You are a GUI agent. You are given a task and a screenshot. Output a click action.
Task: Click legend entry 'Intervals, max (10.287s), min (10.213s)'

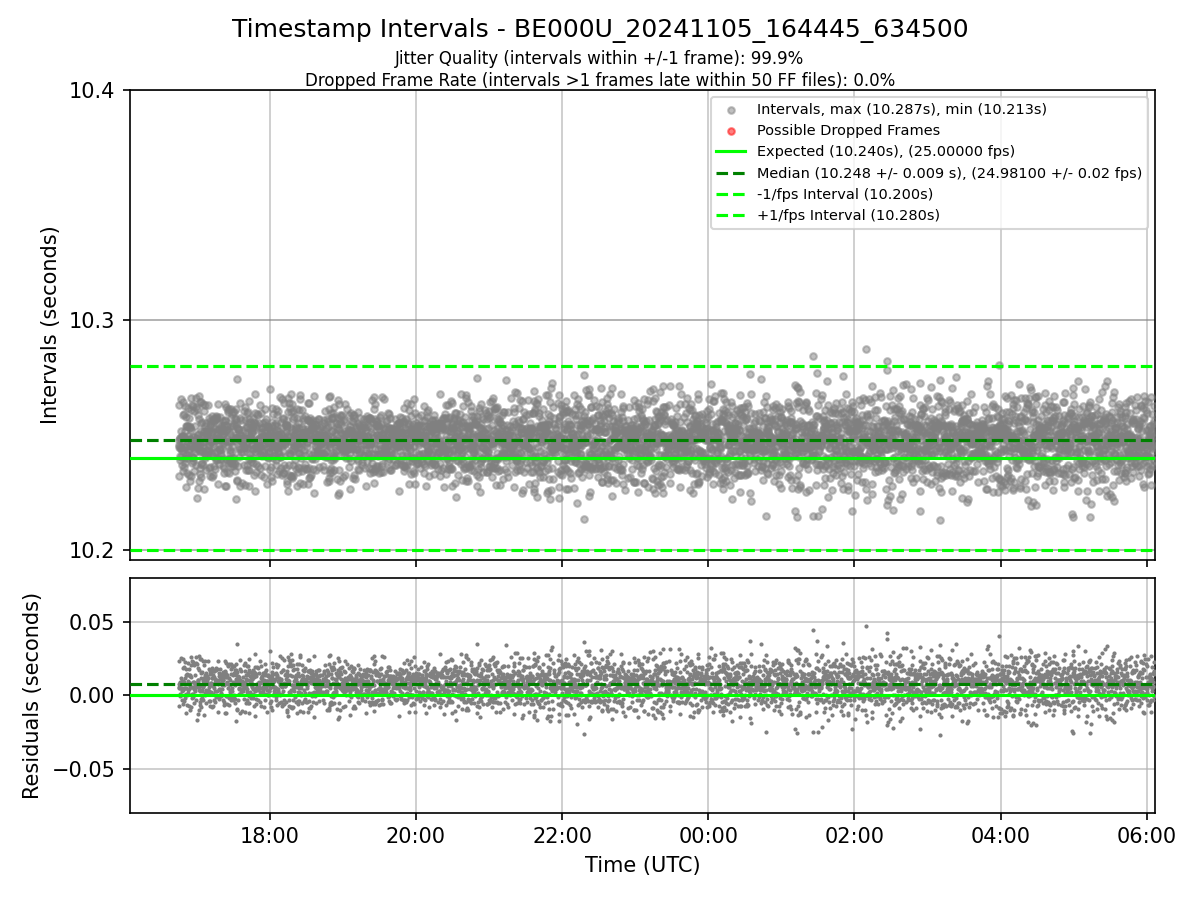click(x=901, y=109)
